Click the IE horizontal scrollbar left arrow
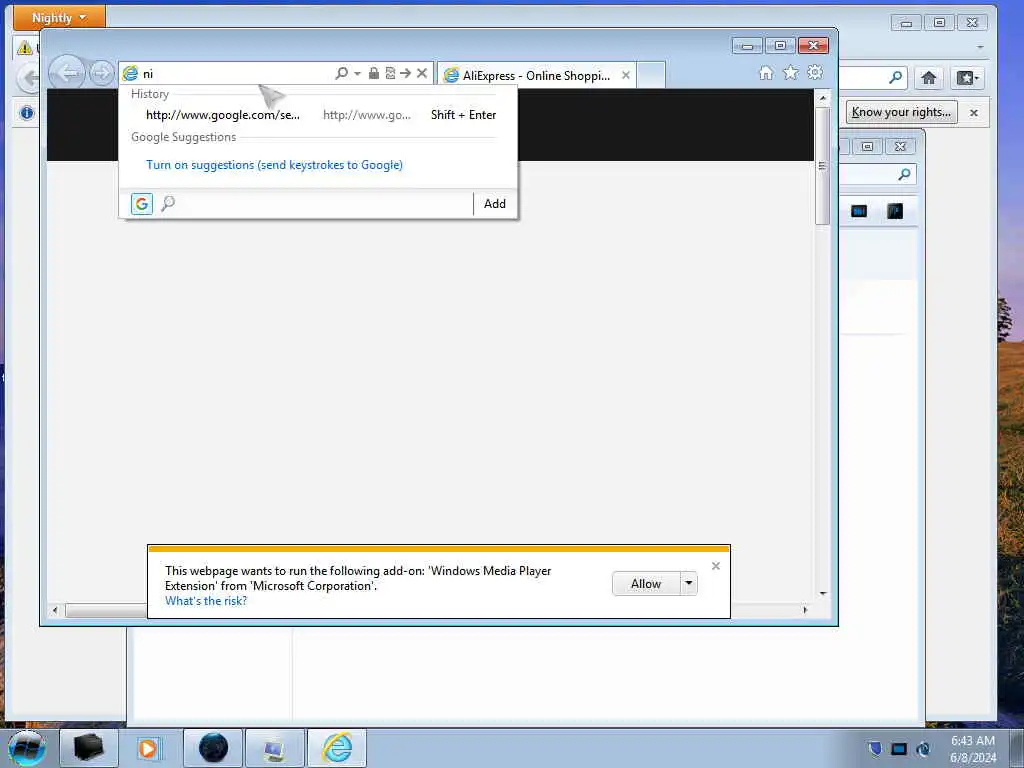Image resolution: width=1024 pixels, height=768 pixels. [x=55, y=610]
